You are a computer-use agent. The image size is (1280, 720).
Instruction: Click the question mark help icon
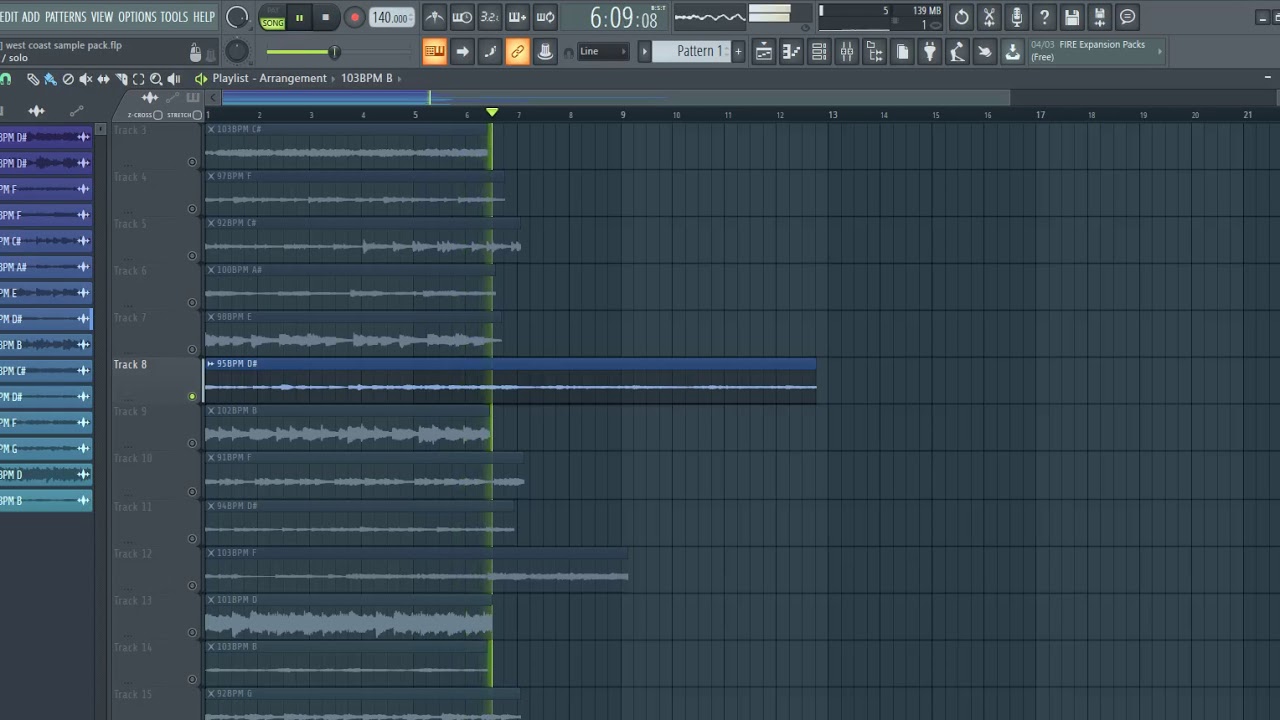1044,17
